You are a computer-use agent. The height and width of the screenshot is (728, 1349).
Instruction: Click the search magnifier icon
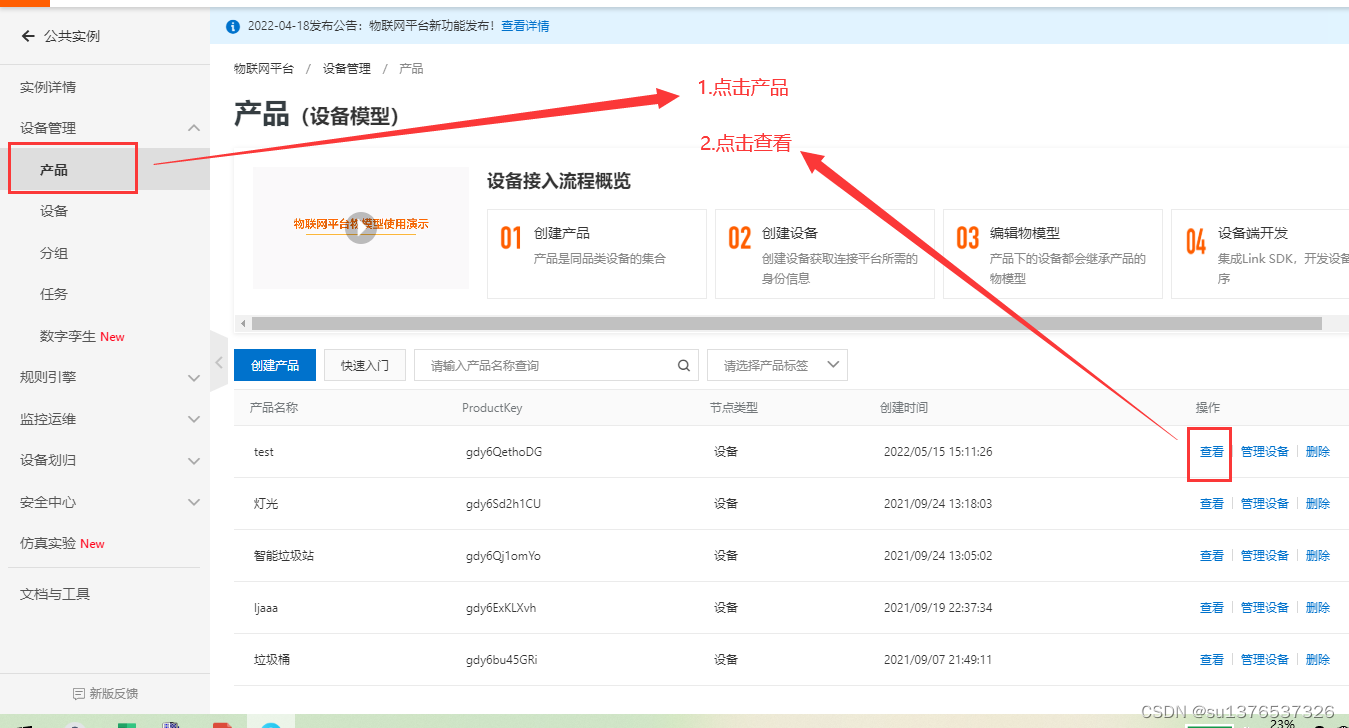684,366
